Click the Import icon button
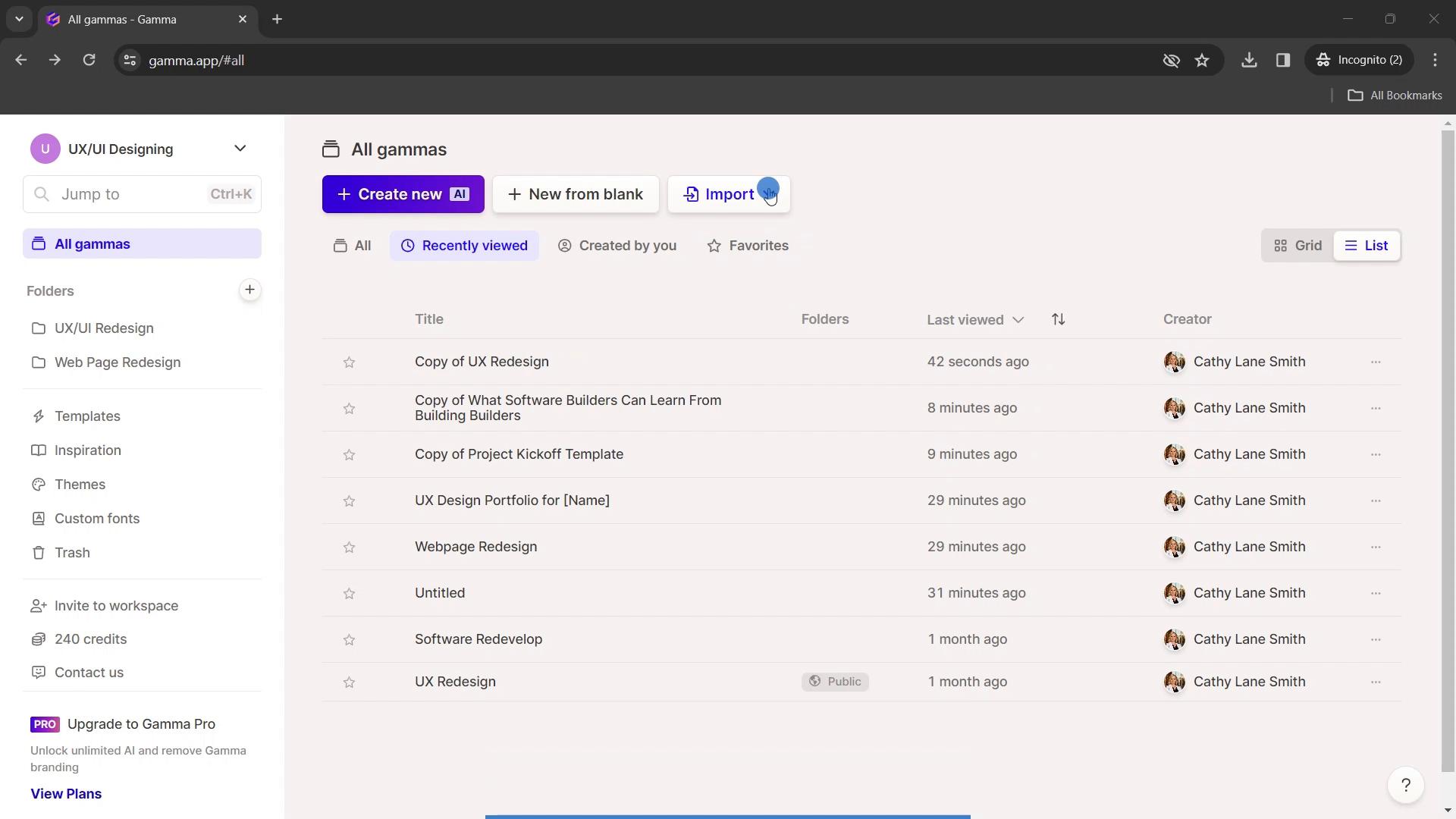This screenshot has height=819, width=1456. 693,194
